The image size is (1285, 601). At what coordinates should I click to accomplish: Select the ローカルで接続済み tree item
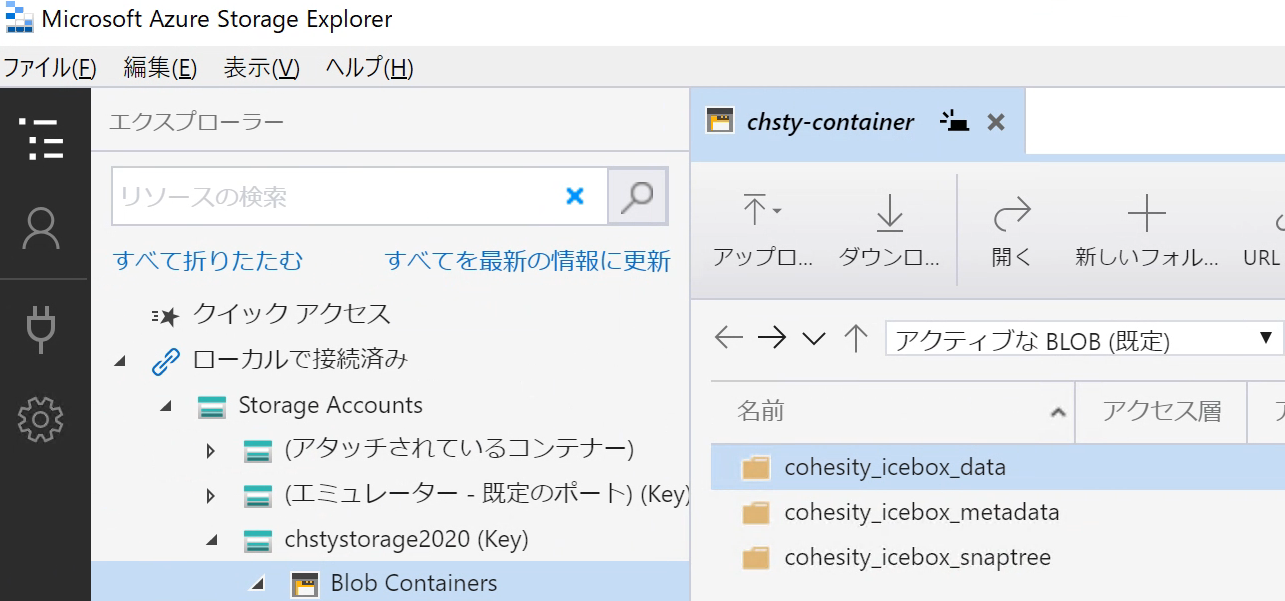point(300,360)
